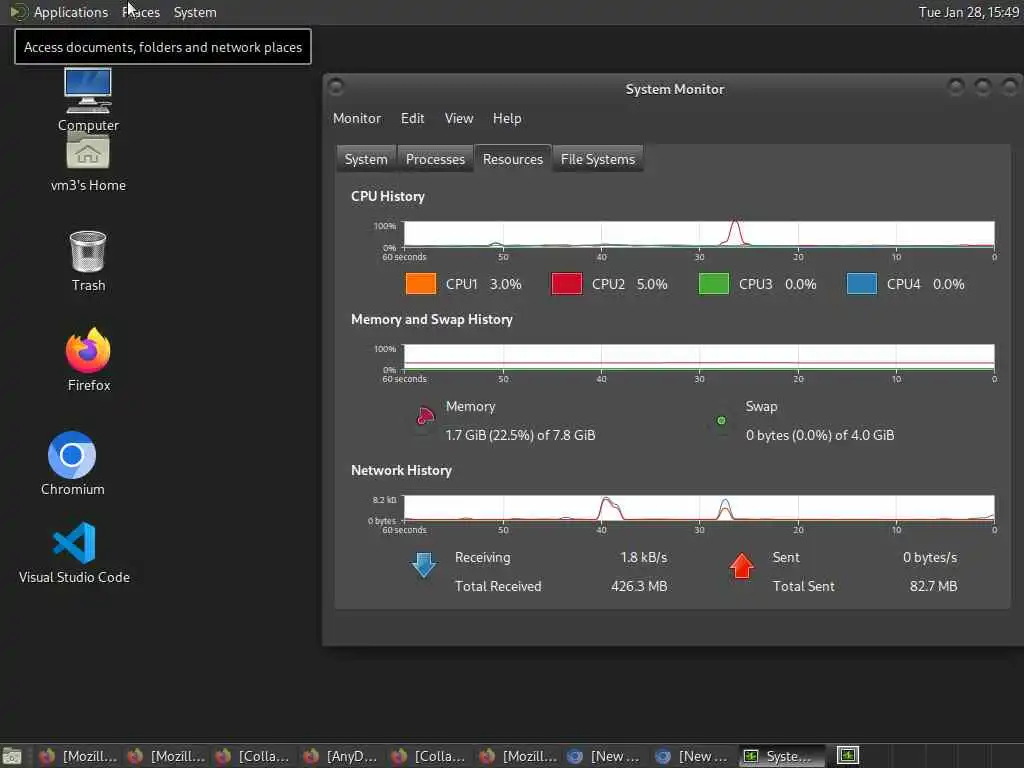Open the System Monitor window menu button
Image resolution: width=1024 pixels, height=768 pixels.
336,87
